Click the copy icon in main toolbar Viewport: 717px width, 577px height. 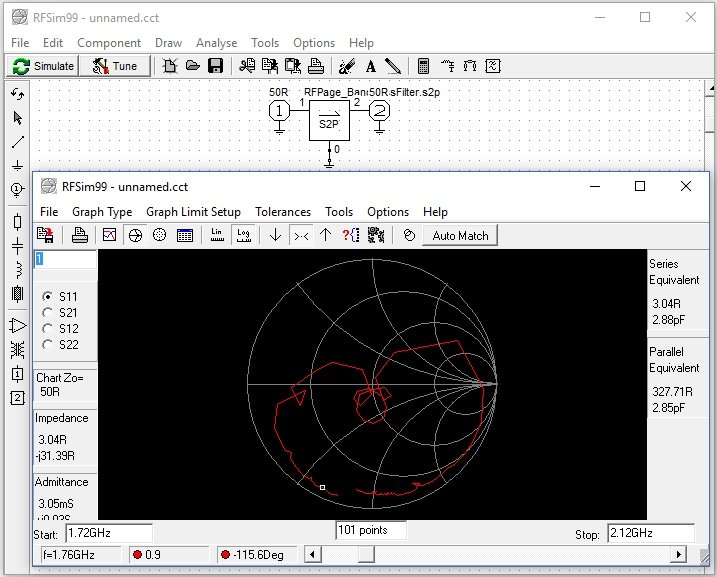[x=270, y=66]
